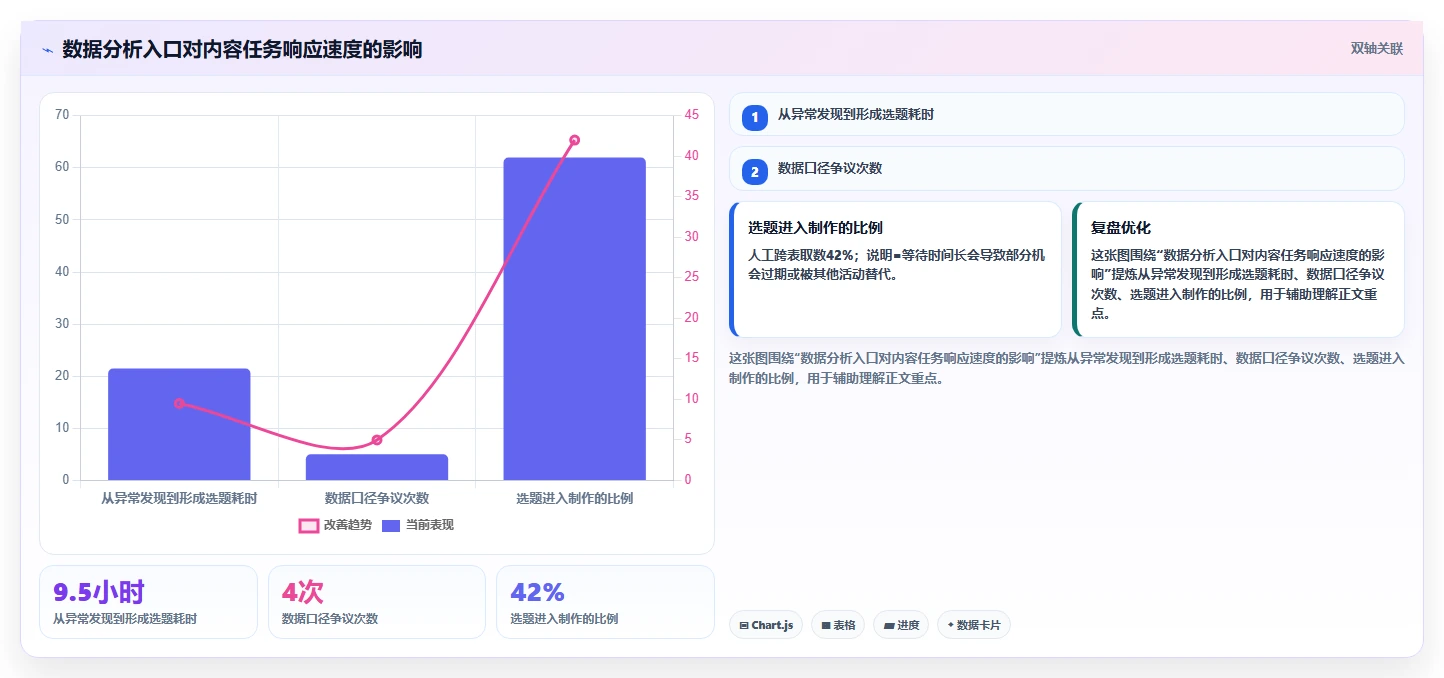Click the trend line point above the tallest bar
The height and width of the screenshot is (678, 1444).
(574, 140)
